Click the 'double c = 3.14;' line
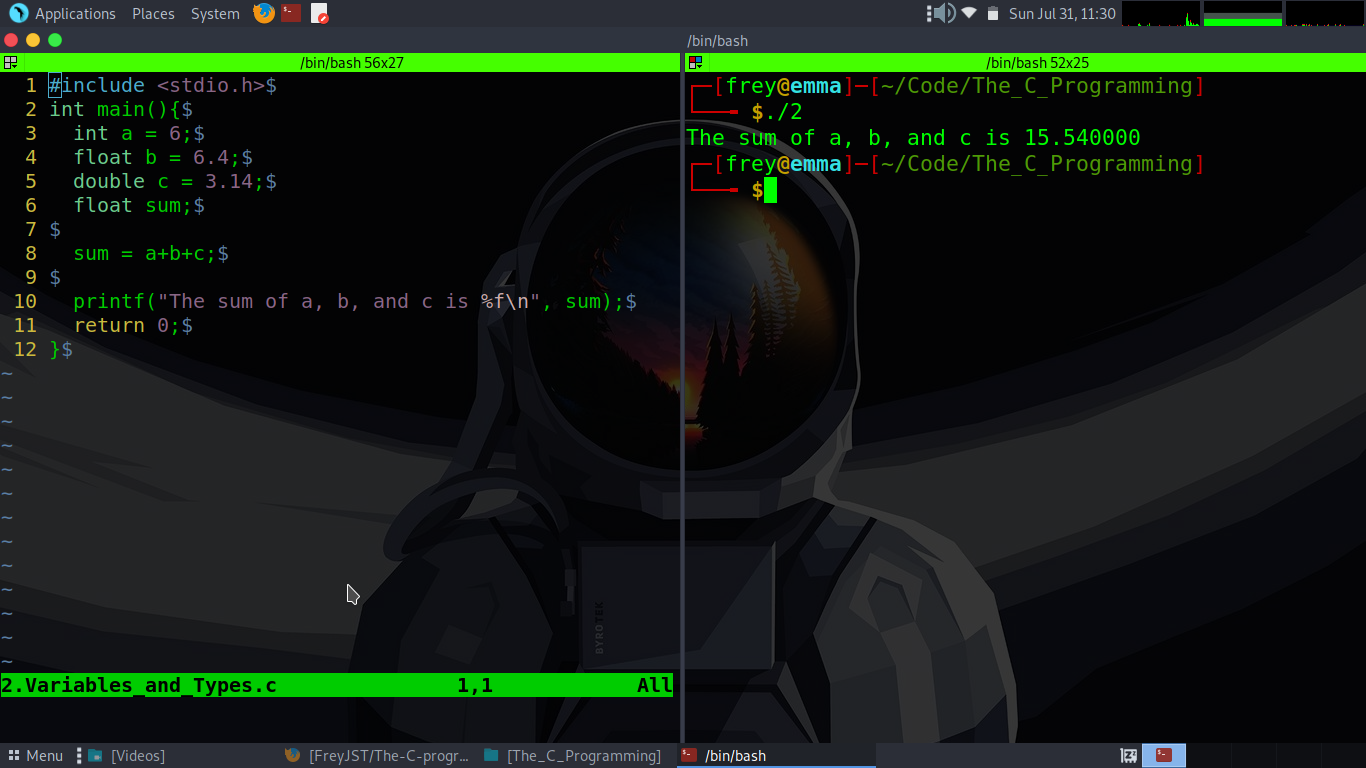The height and width of the screenshot is (768, 1366). (x=175, y=182)
